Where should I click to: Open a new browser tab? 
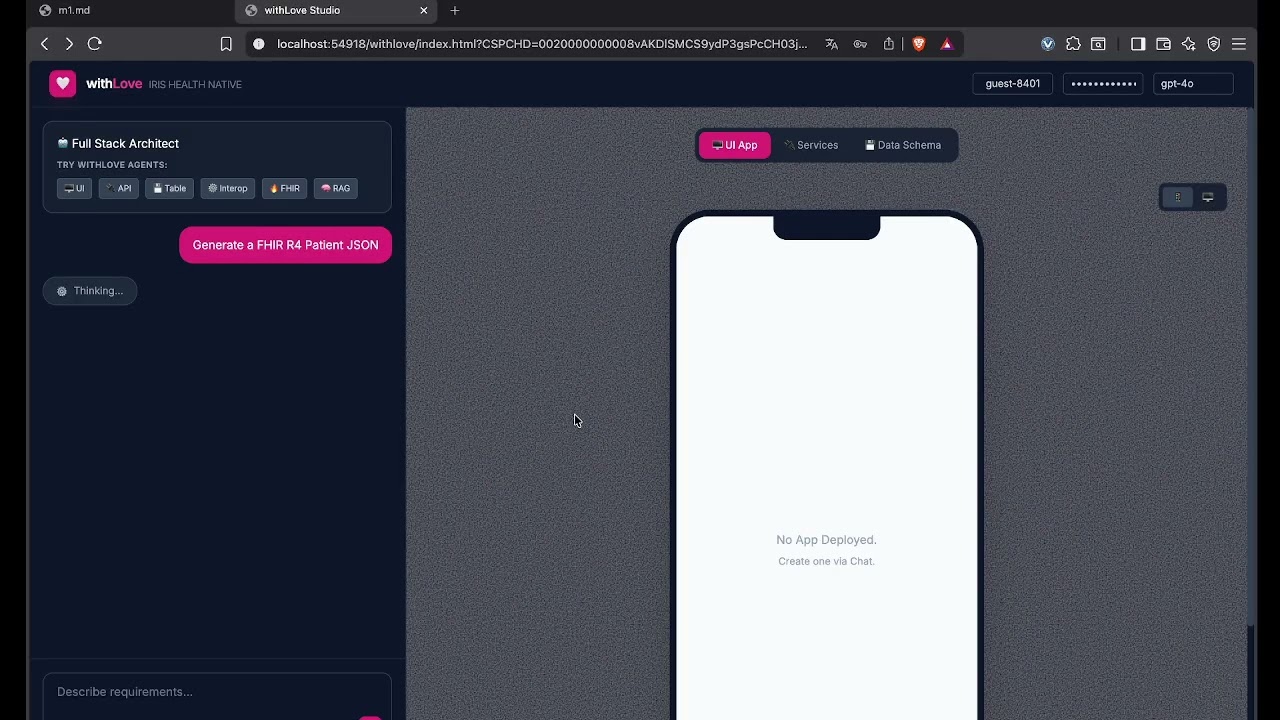coord(455,10)
